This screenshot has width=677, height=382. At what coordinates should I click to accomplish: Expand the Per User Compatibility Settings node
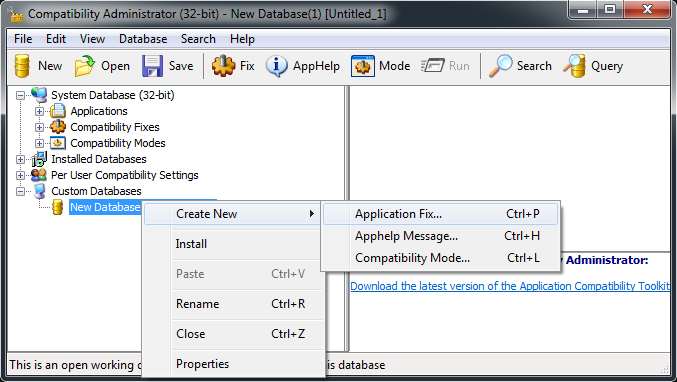[20, 175]
